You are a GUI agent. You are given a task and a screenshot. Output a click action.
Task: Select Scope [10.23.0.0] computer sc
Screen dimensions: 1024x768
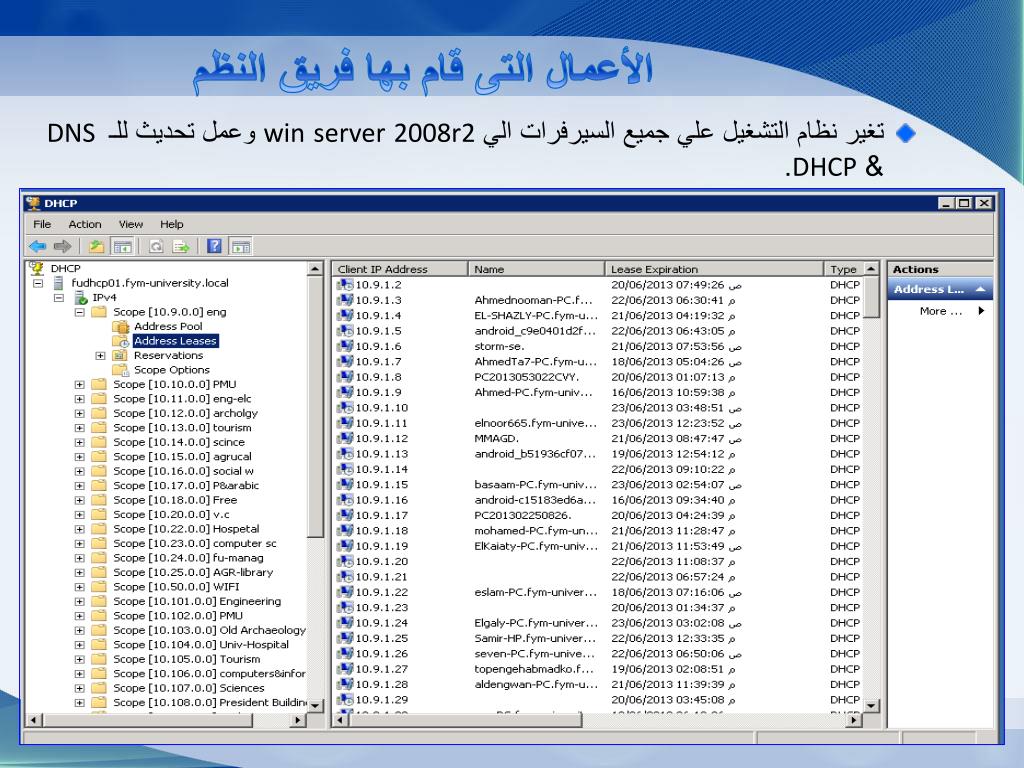195,543
